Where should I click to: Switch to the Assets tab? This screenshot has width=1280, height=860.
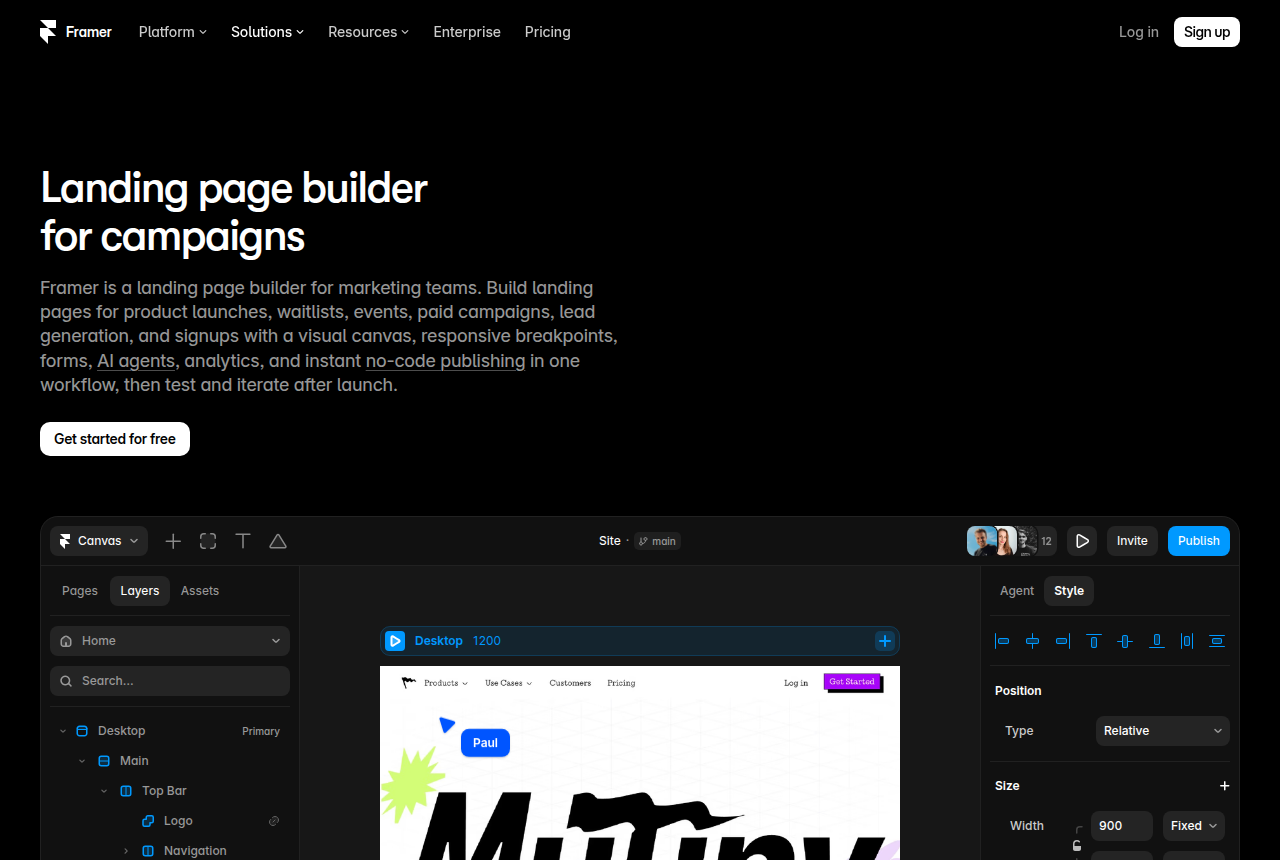tap(200, 591)
